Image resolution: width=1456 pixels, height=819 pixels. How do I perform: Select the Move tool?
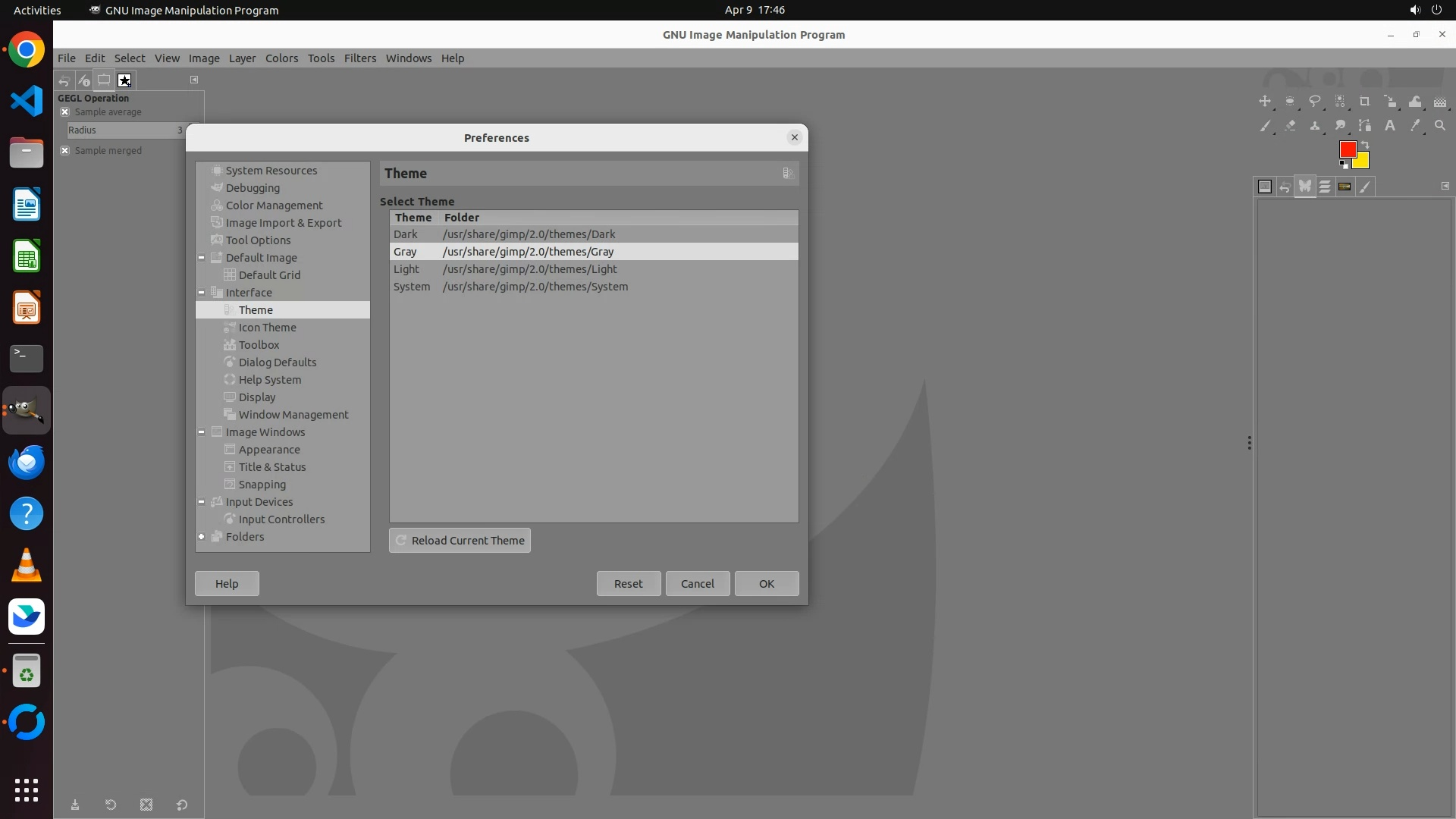point(1265,102)
